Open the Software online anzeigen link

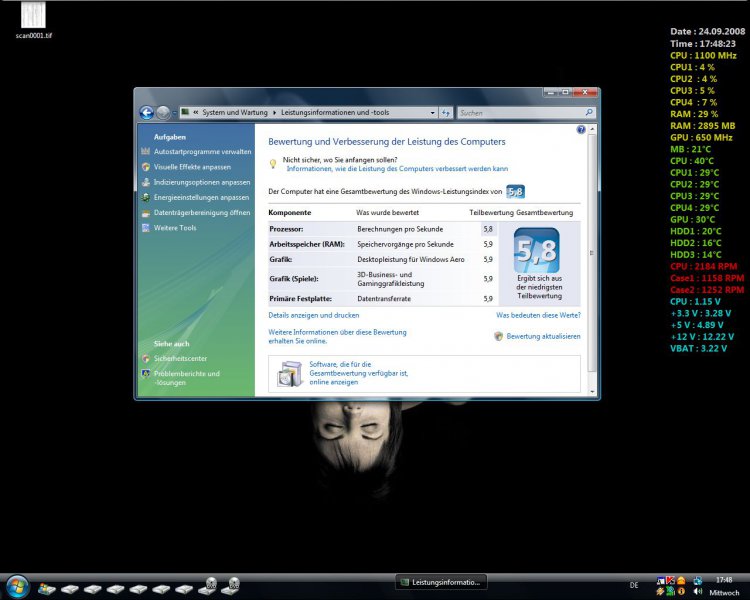358,373
